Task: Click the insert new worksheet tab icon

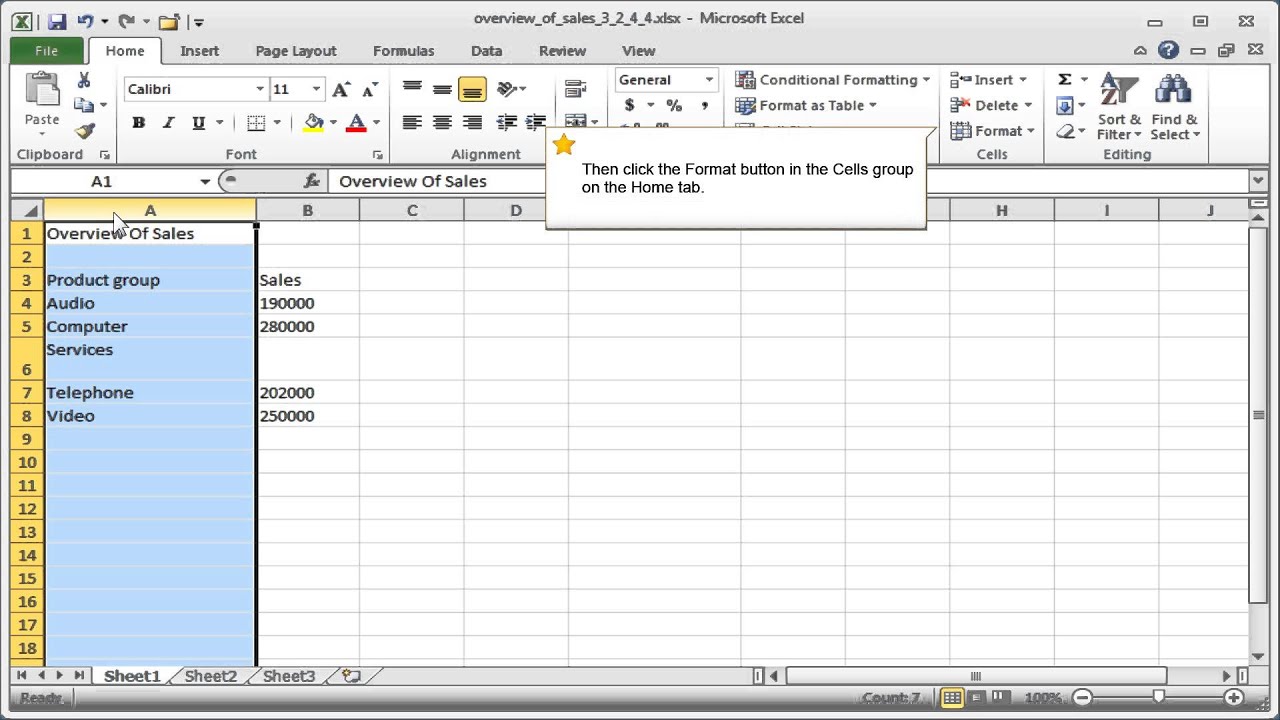Action: coord(351,676)
